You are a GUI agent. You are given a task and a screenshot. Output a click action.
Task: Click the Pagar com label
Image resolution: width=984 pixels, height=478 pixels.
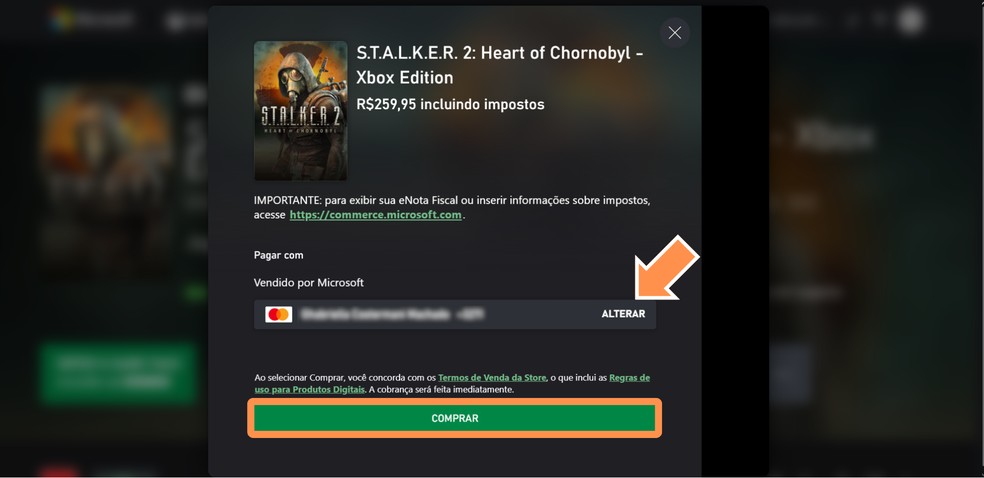click(279, 255)
